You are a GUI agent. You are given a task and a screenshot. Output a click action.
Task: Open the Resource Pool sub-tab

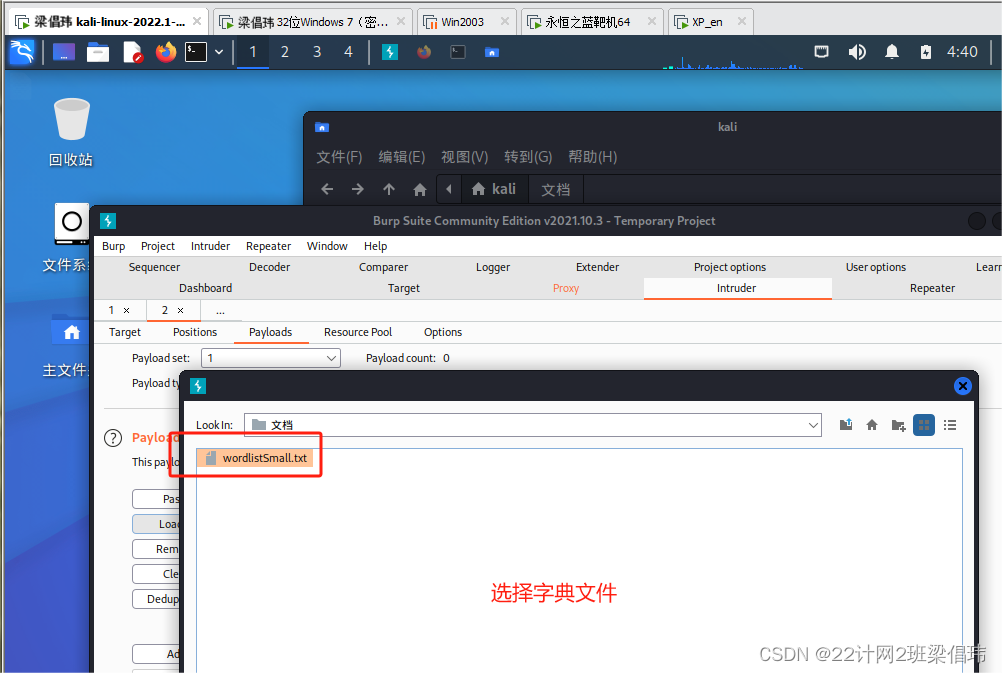click(x=358, y=332)
